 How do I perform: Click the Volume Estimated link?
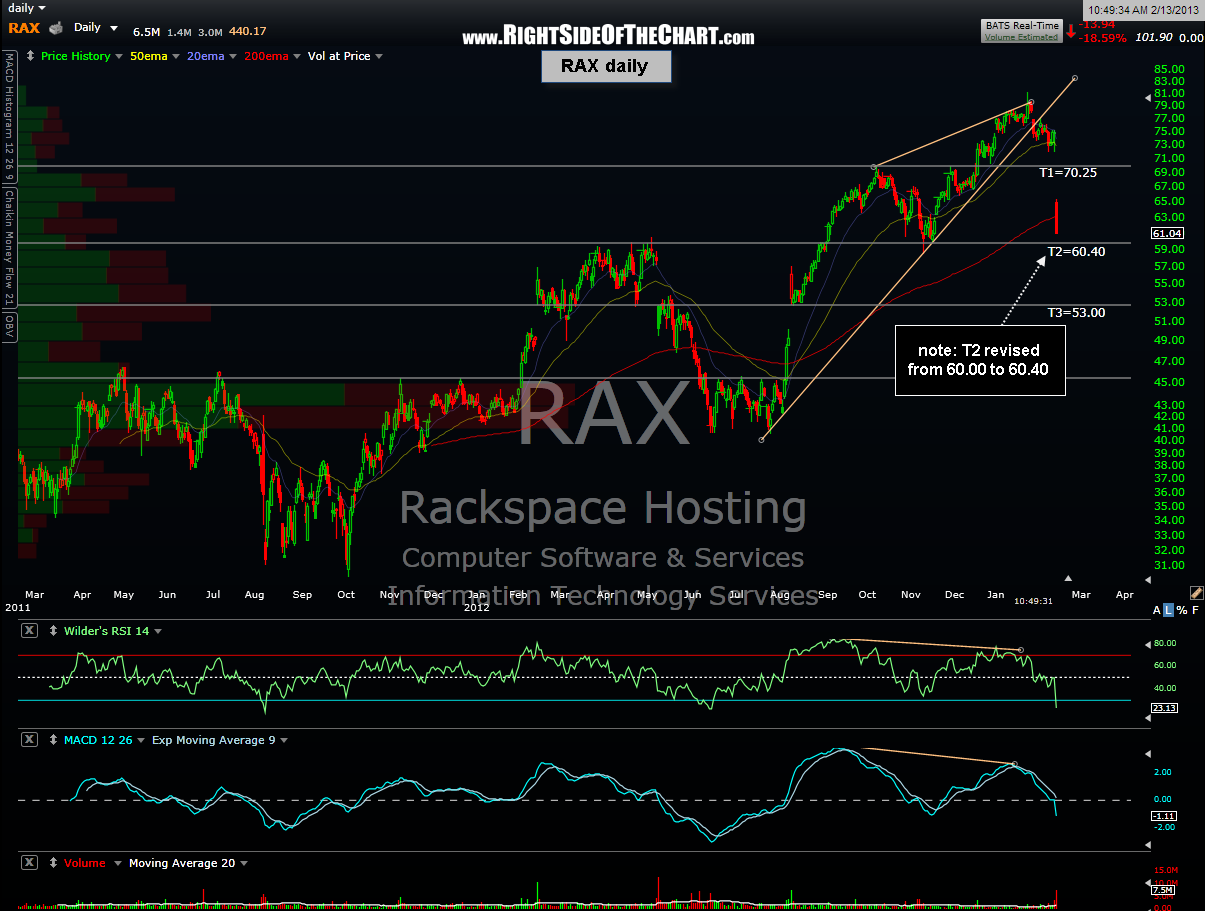pyautogui.click(x=1022, y=38)
